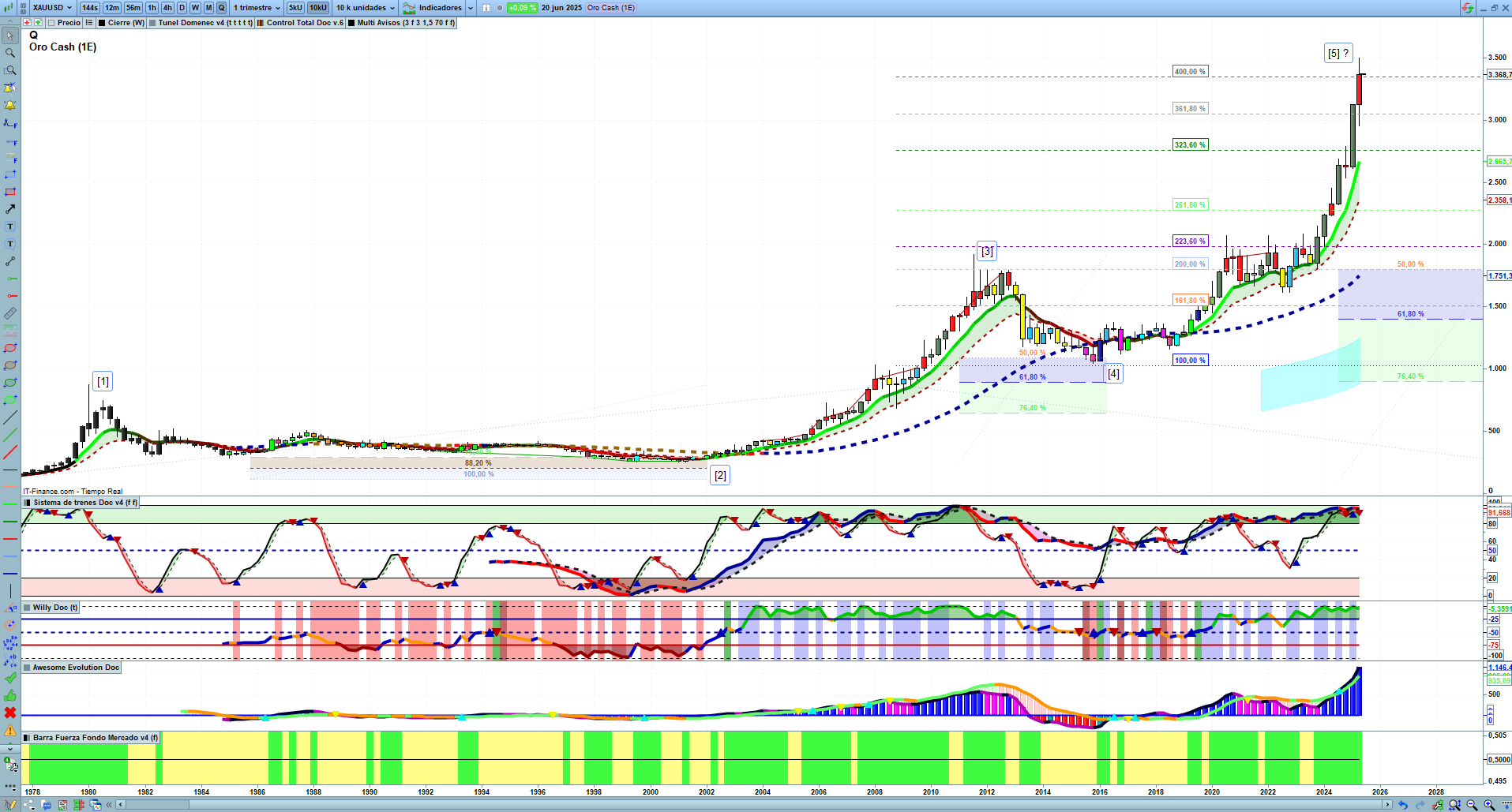
Task: Expand the 1 trimestre timeframe dropdown
Action: [x=257, y=8]
